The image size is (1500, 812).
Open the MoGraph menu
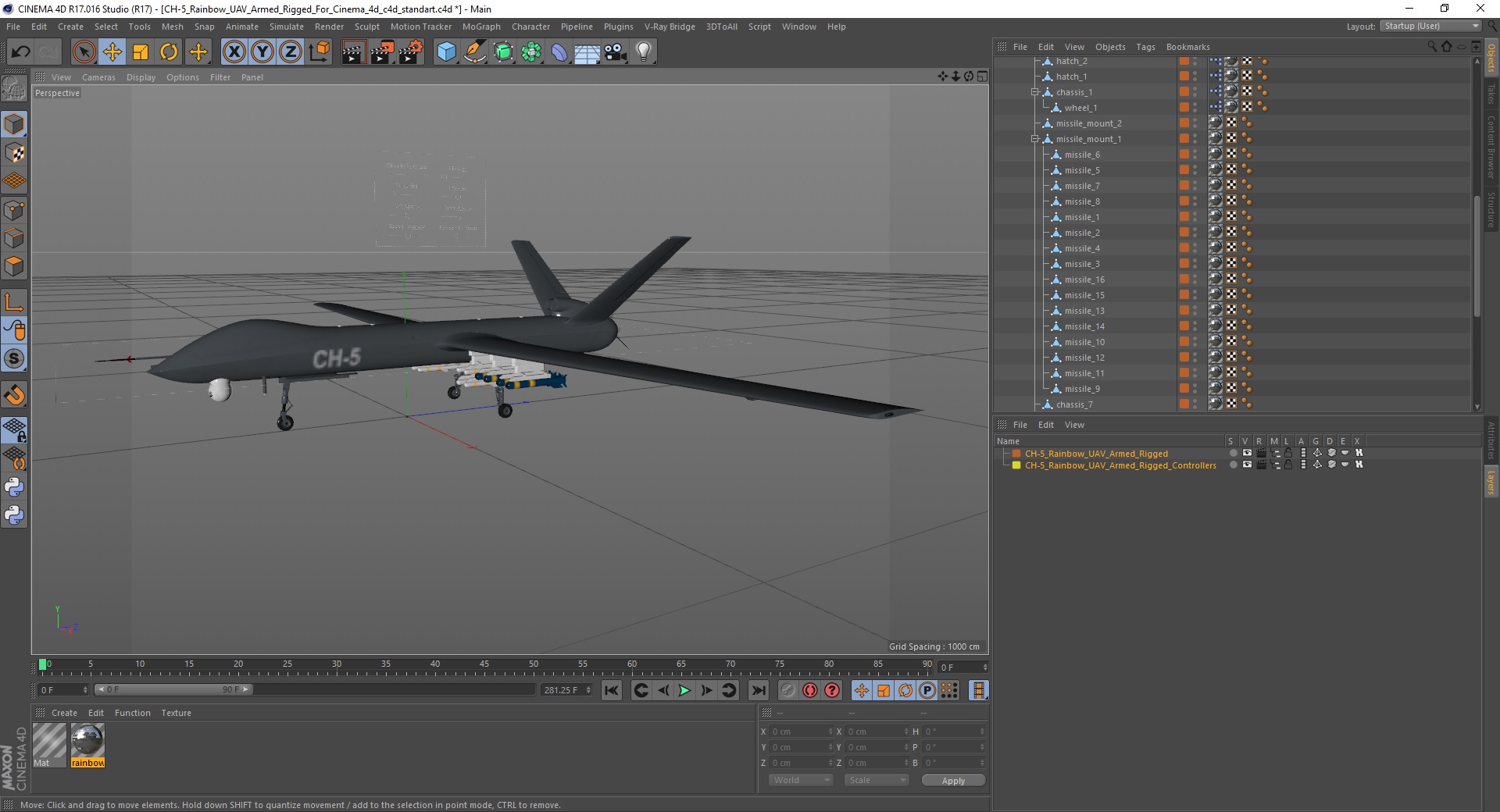(481, 27)
